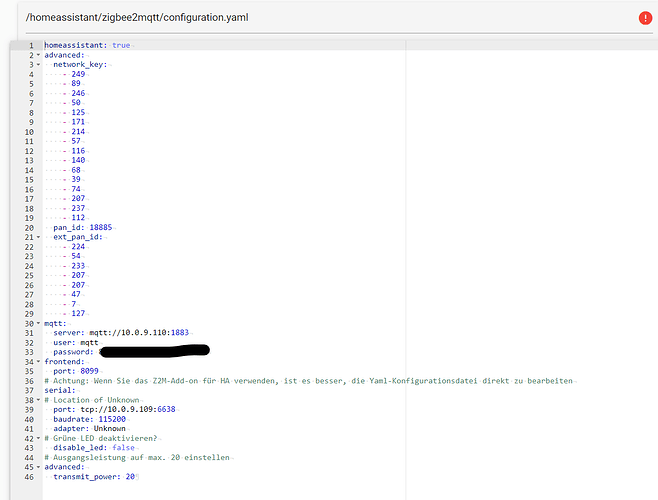Click the value 116 on line 12
Image resolution: width=658 pixels, height=500 pixels.
pyautogui.click(x=78, y=151)
